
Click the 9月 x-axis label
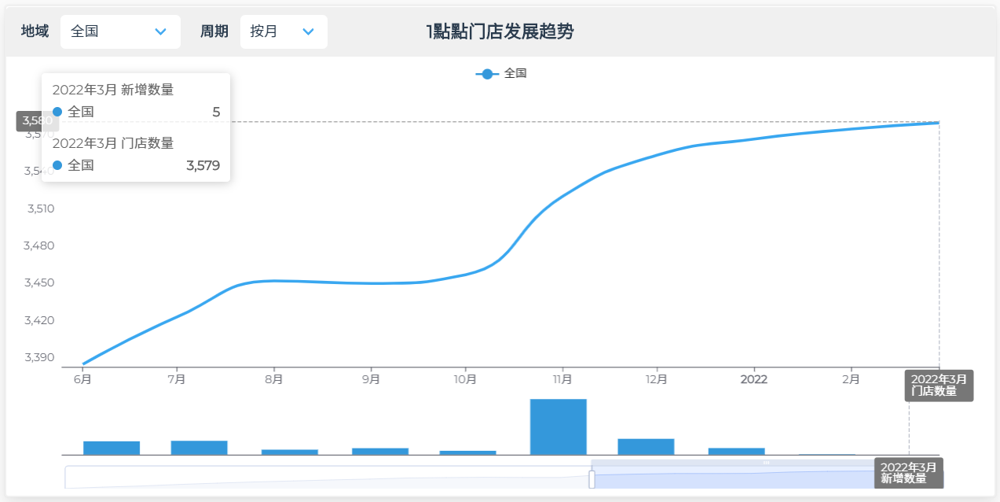click(371, 380)
